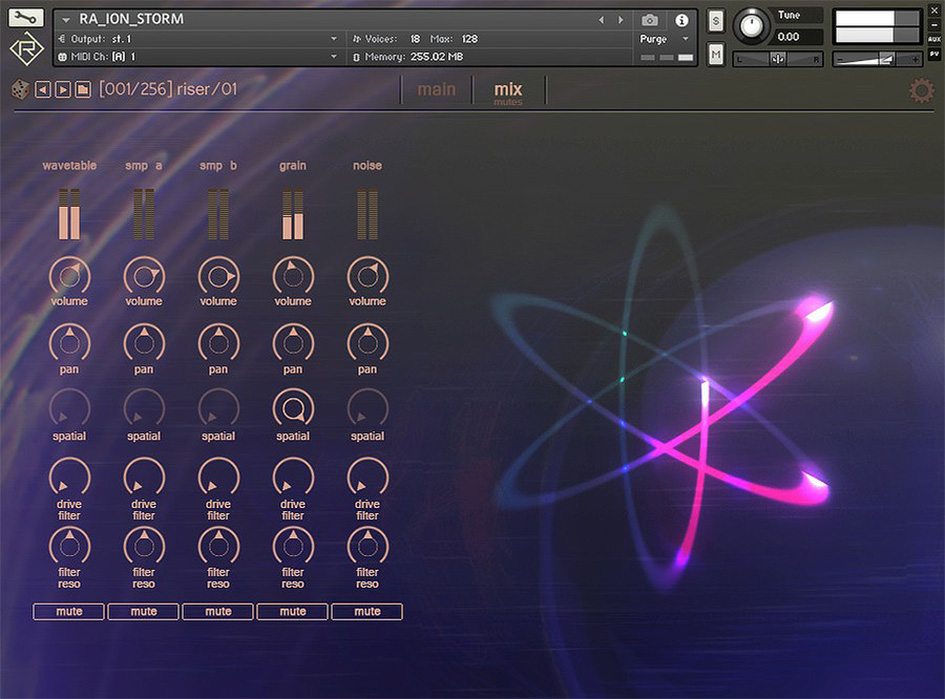Mute the noise layer
The height and width of the screenshot is (699, 945).
[367, 612]
